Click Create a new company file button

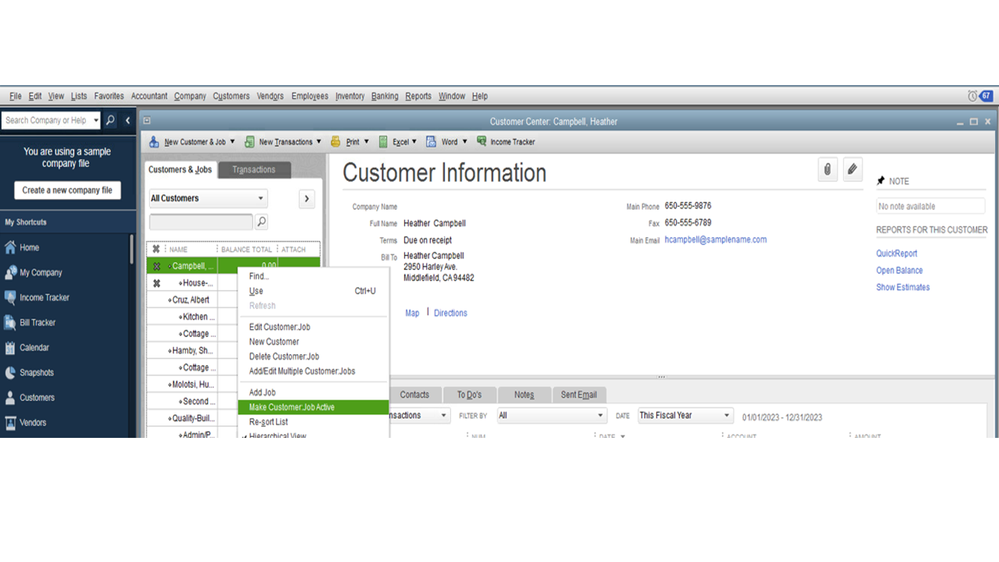click(x=68, y=190)
